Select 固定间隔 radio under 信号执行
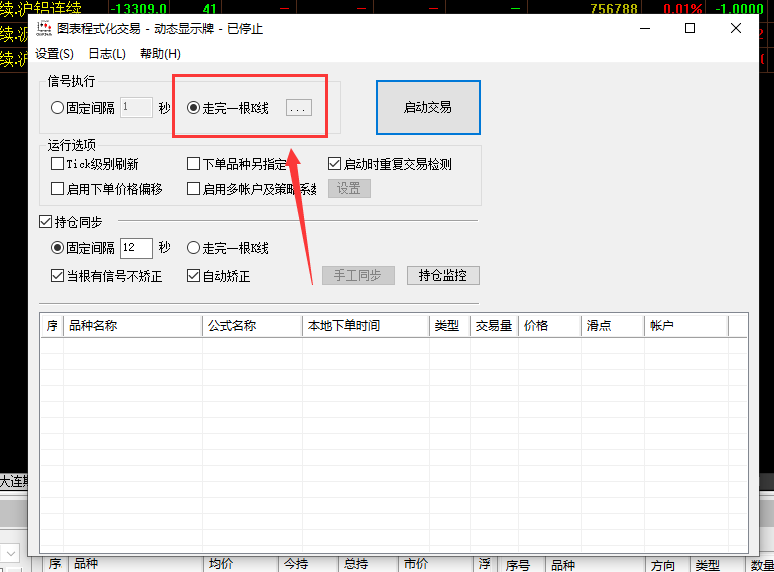 pos(57,108)
